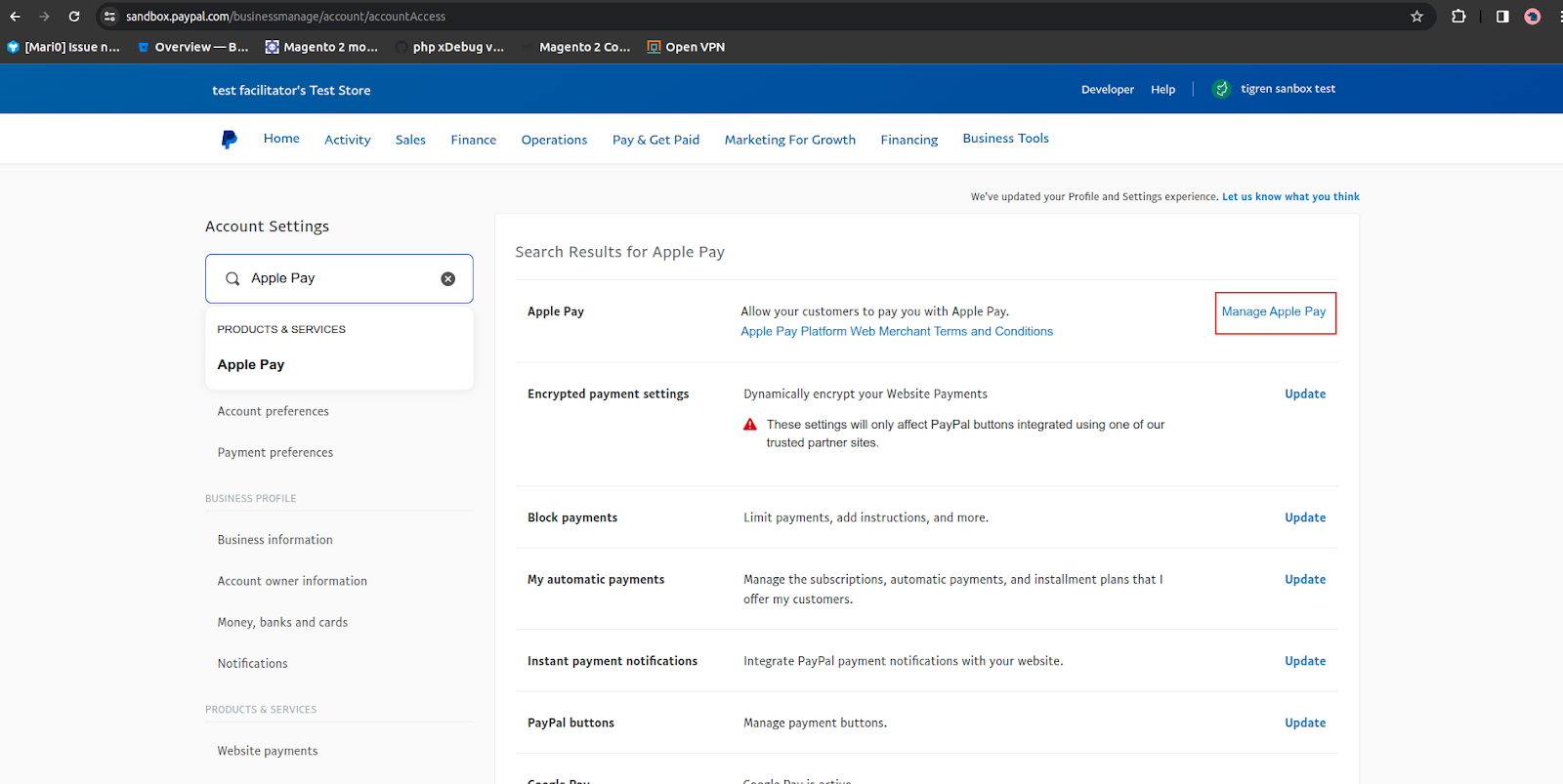This screenshot has width=1563, height=784.
Task: Open Account preferences in sidebar
Action: pyautogui.click(x=274, y=411)
